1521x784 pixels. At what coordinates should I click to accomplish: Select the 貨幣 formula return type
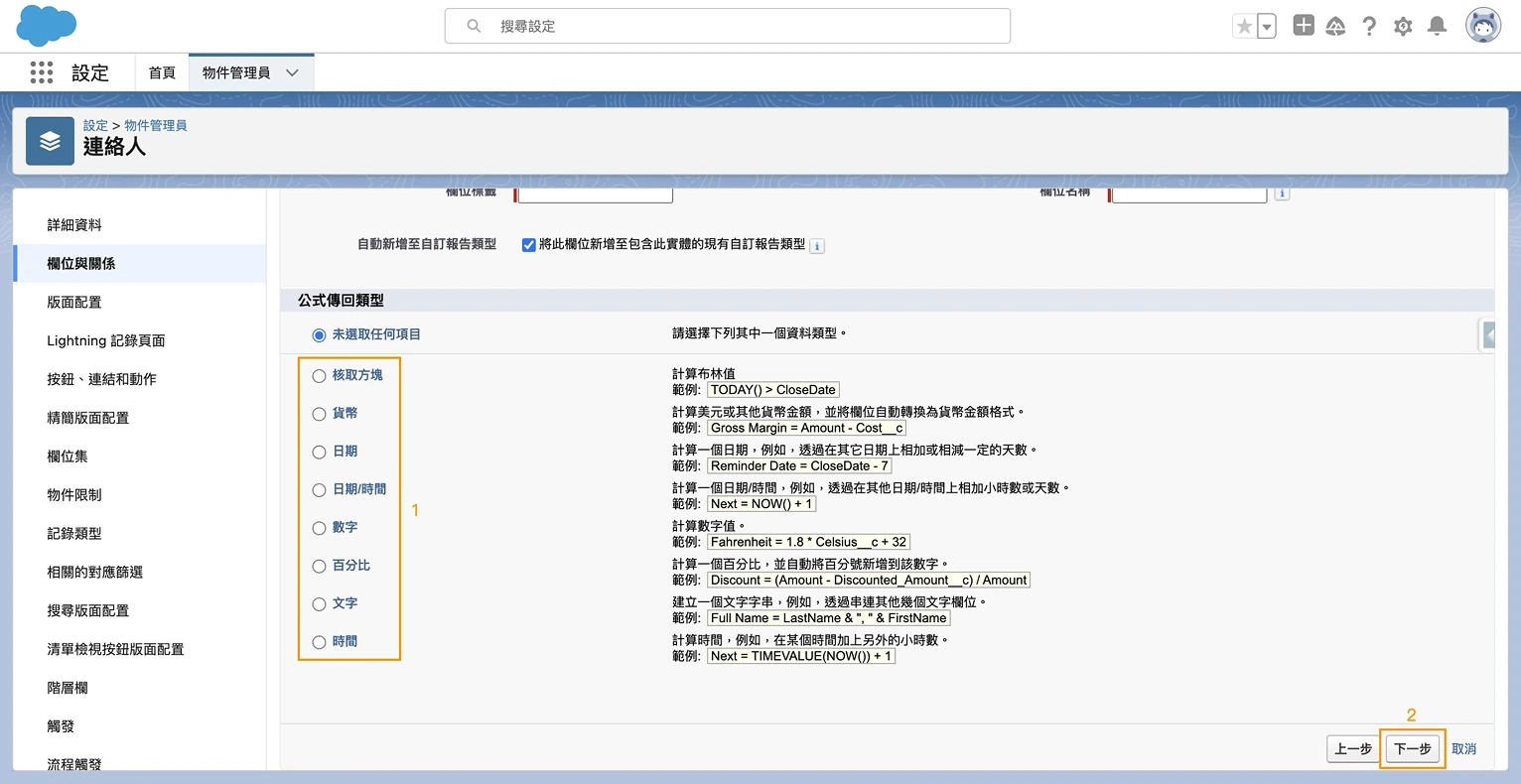coord(319,413)
